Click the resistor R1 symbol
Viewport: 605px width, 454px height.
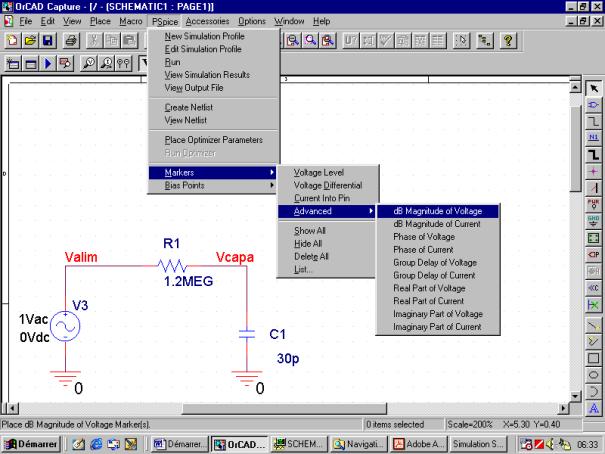click(x=172, y=266)
